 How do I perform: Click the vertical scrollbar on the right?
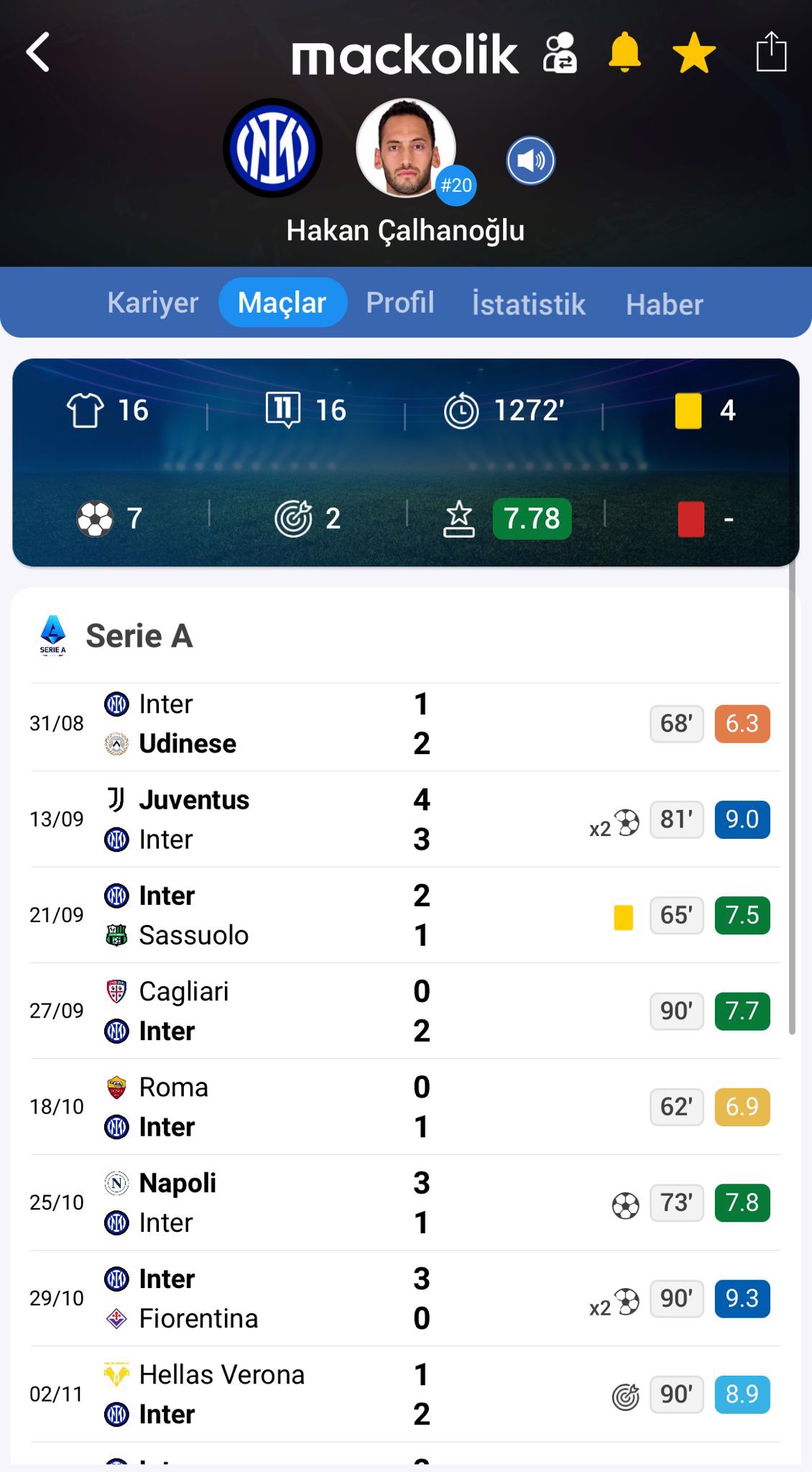(x=792, y=798)
